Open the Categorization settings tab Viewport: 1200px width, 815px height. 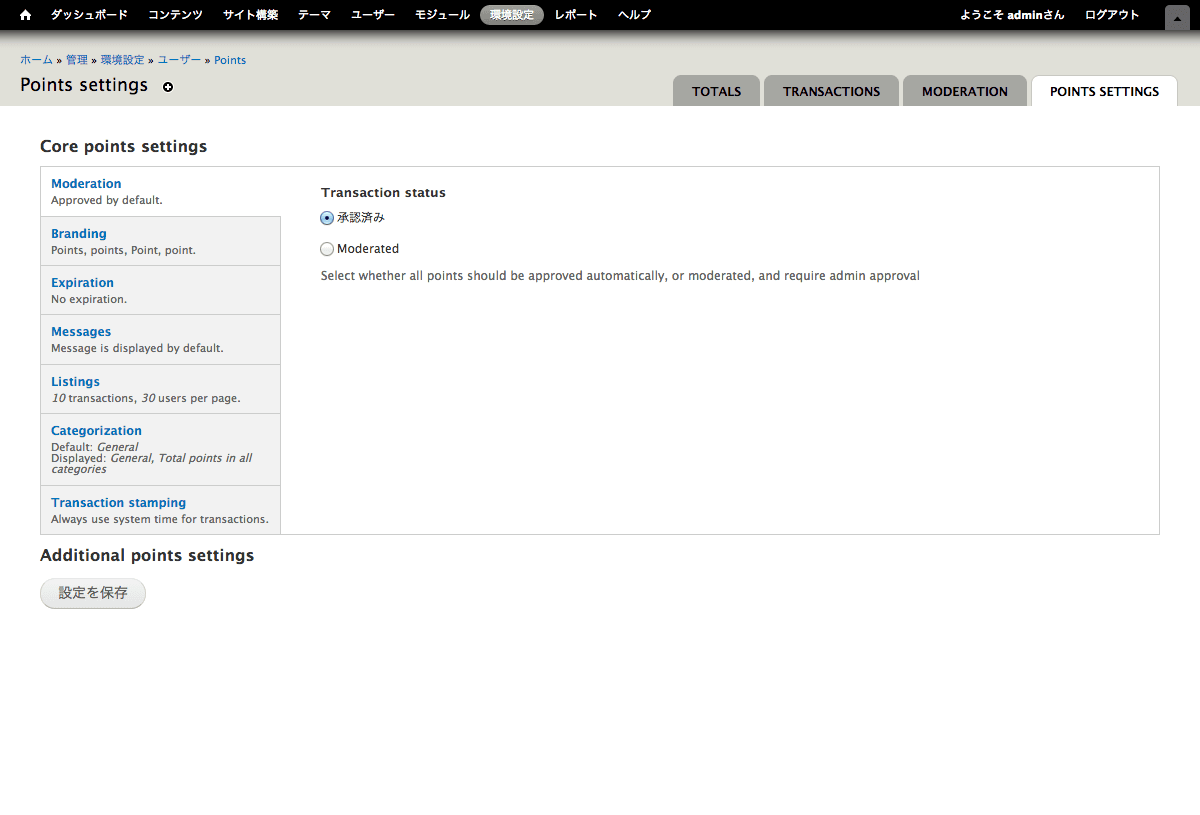click(96, 431)
